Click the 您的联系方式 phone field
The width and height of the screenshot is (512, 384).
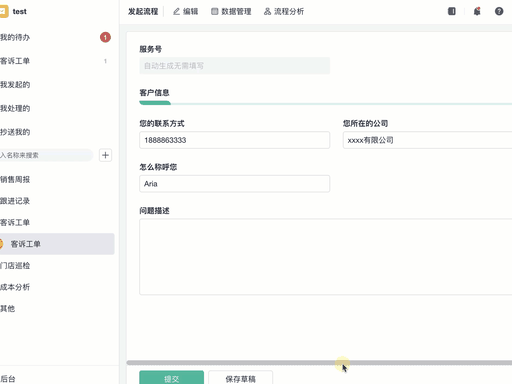235,140
